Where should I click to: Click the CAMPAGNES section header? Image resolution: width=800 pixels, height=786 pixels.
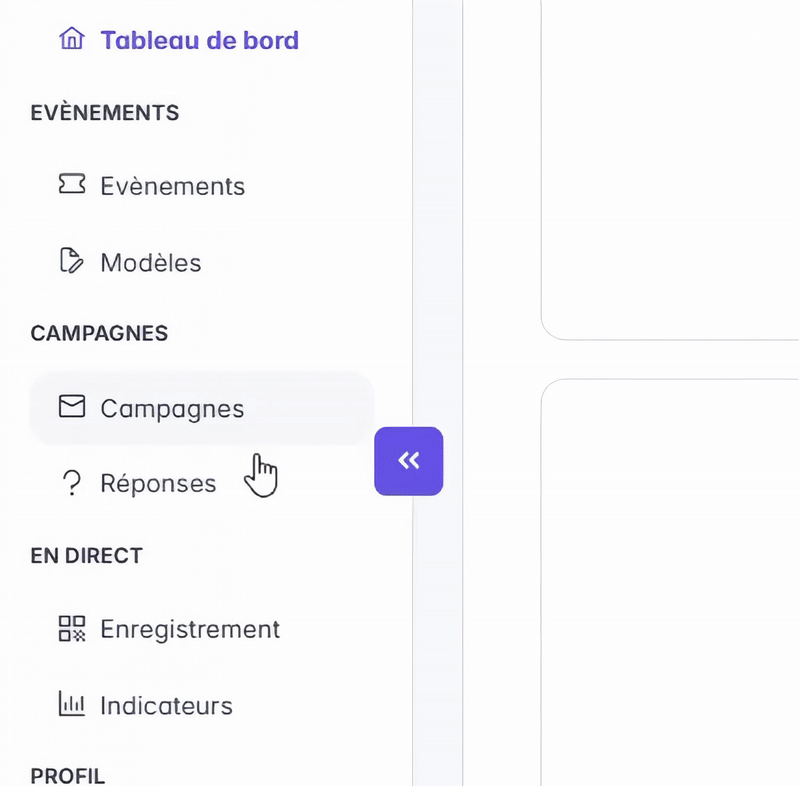(x=99, y=333)
